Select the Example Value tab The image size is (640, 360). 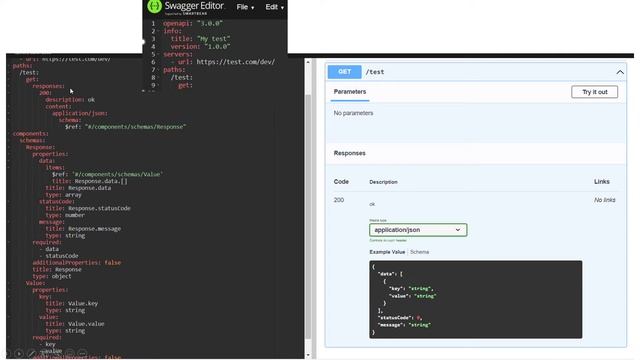coord(387,252)
